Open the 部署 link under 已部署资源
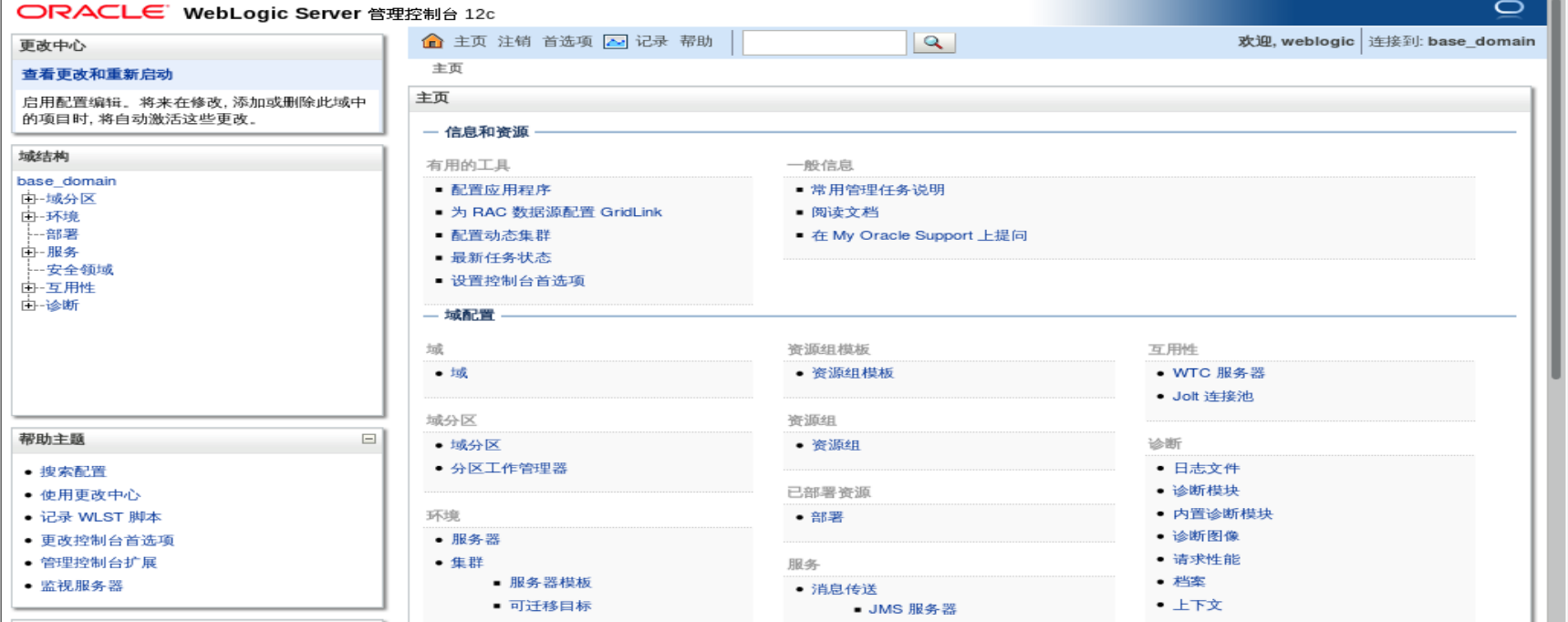 pyautogui.click(x=827, y=517)
